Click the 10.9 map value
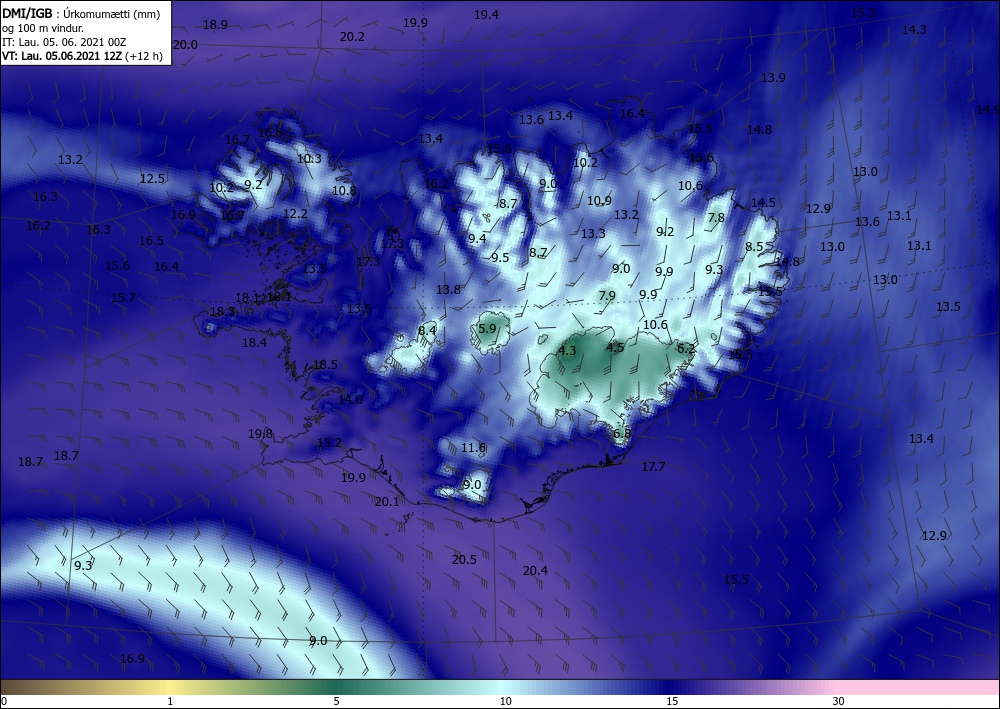The image size is (1000, 709). click(599, 200)
